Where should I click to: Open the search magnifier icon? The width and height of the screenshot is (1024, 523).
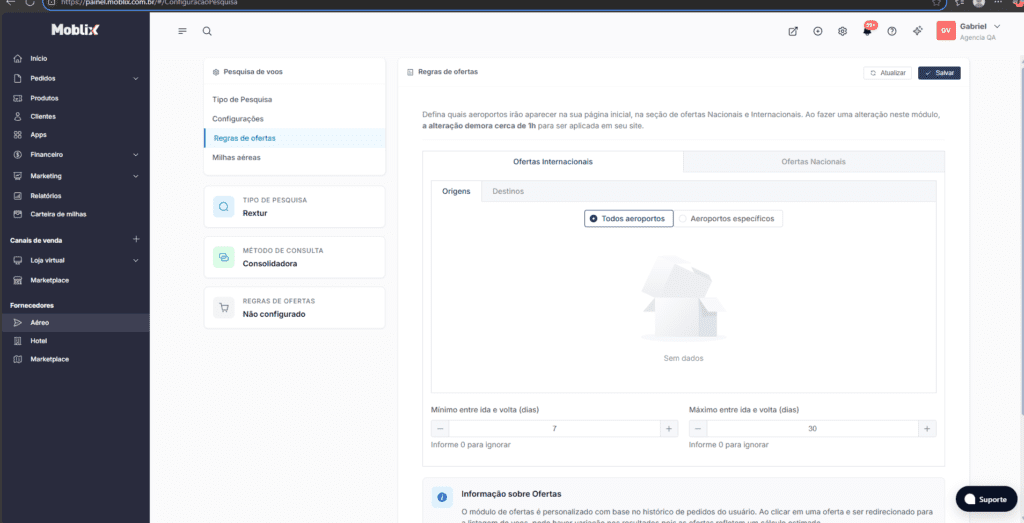point(207,31)
